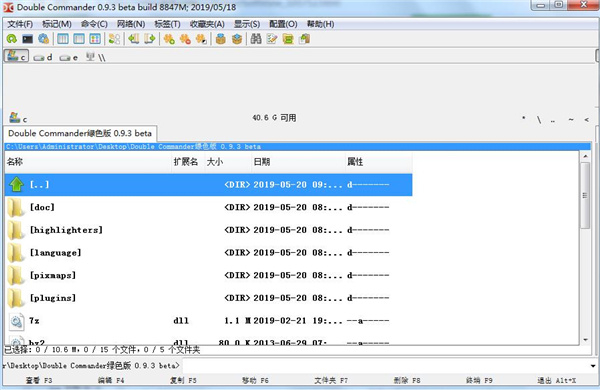600x390 pixels.
Task: Open the binoculars search icon
Action: pos(256,39)
